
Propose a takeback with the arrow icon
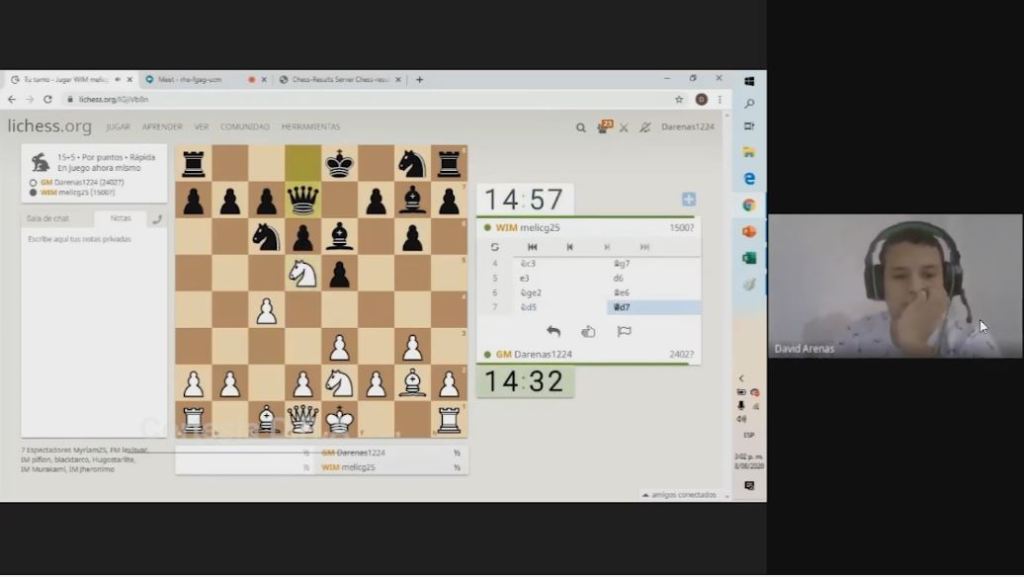(553, 332)
